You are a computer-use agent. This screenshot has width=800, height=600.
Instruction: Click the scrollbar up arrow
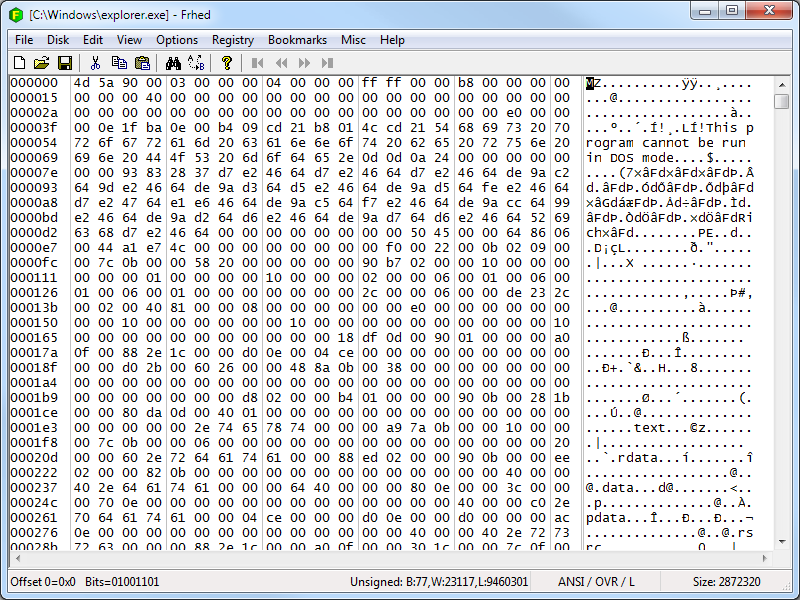(783, 83)
